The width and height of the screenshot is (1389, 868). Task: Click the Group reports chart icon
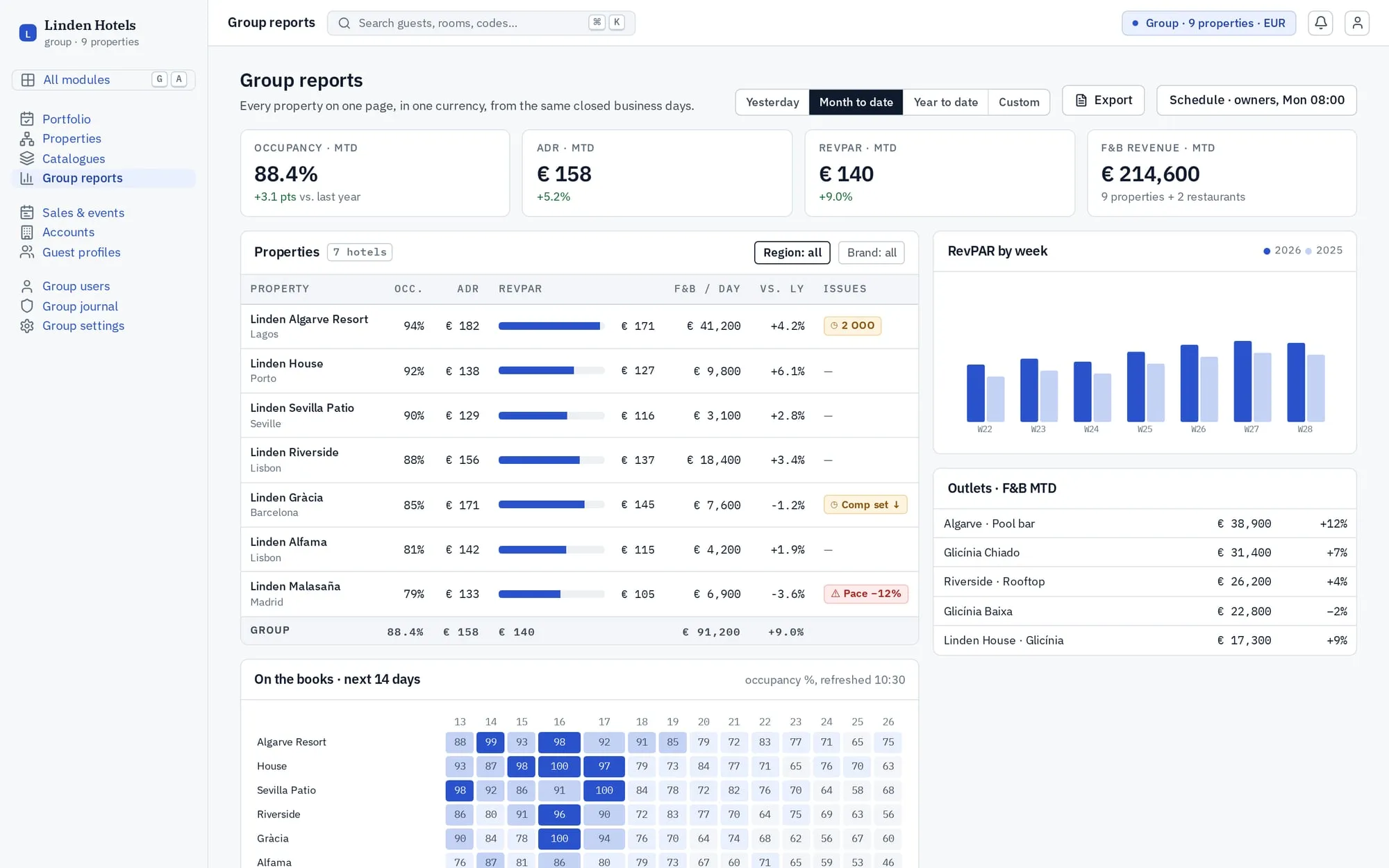click(x=27, y=178)
